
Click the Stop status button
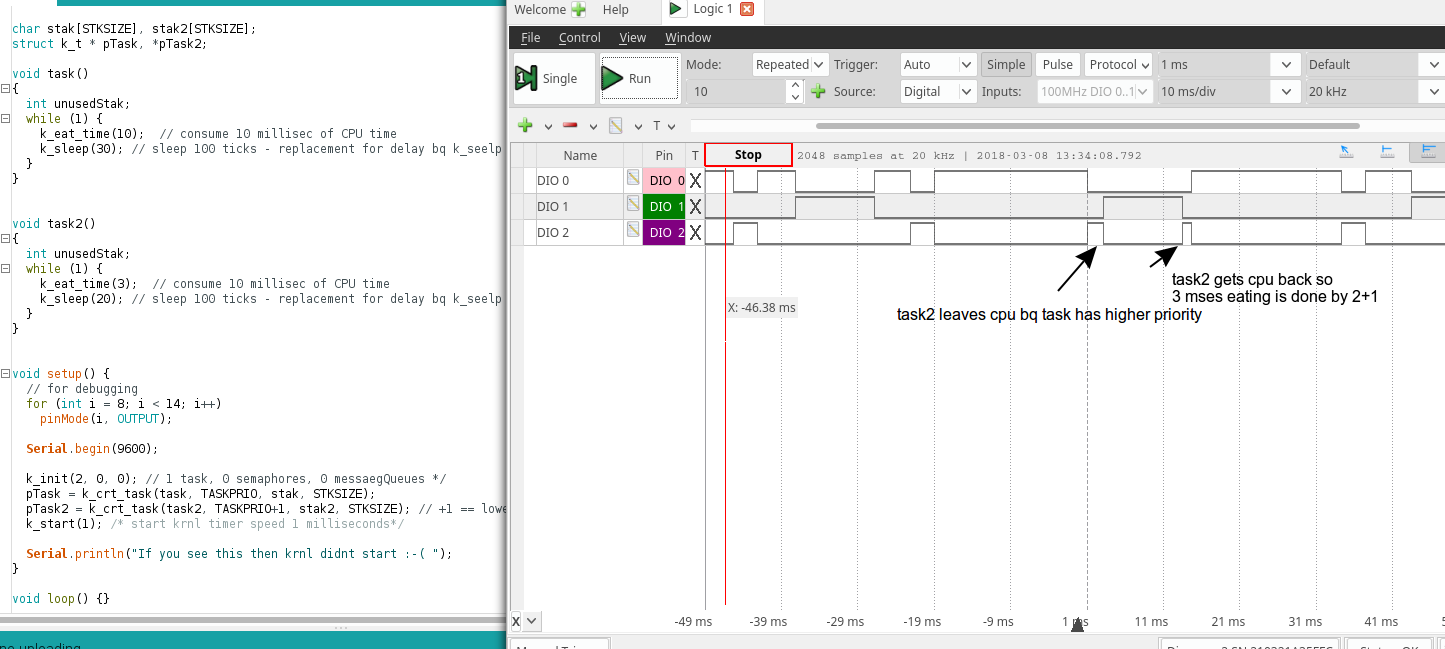tap(748, 155)
